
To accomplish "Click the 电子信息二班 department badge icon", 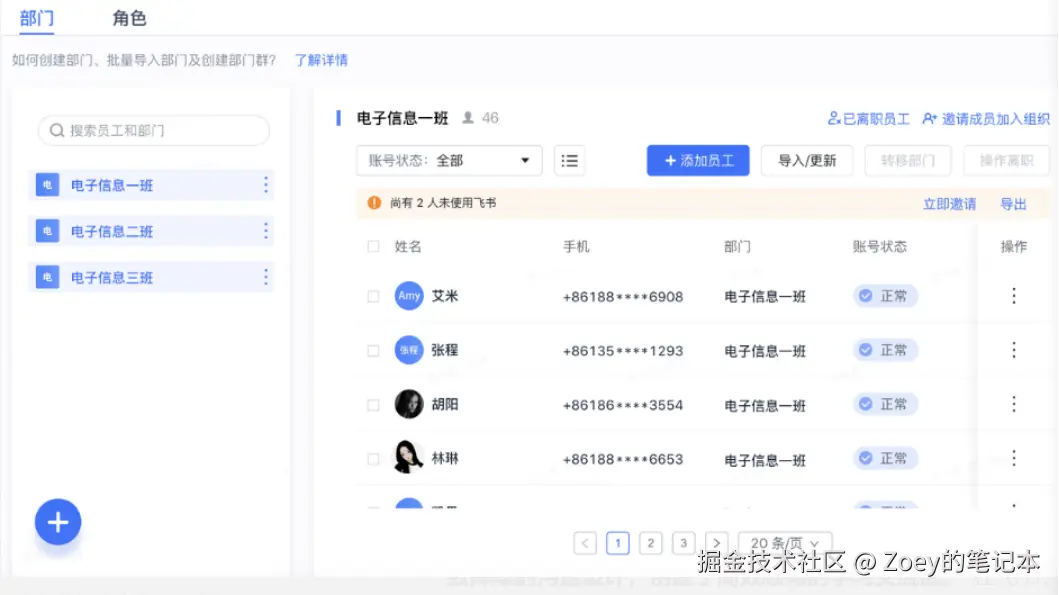I will (47, 231).
